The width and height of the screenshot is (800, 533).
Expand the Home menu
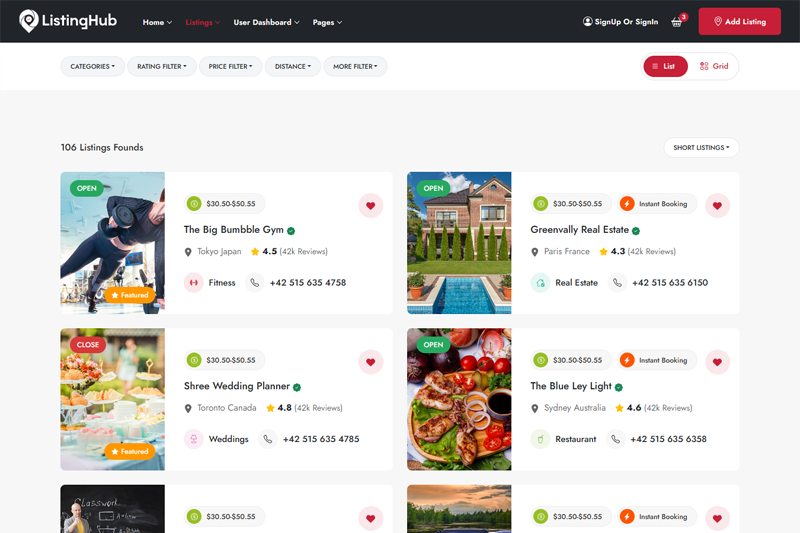tap(157, 22)
